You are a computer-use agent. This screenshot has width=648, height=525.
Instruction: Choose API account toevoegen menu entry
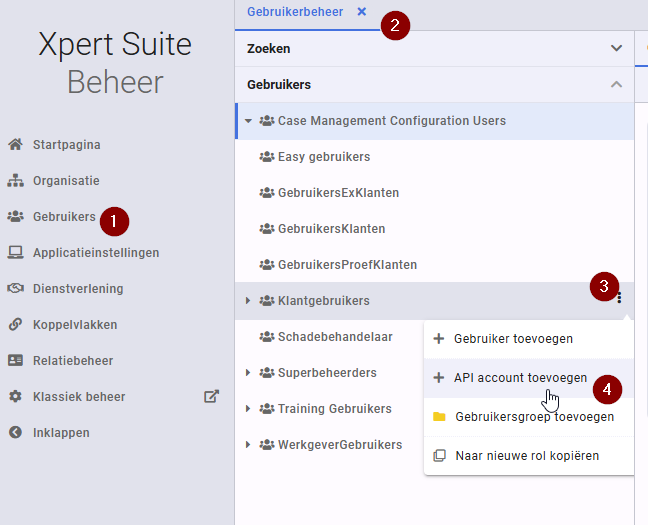(x=529, y=378)
